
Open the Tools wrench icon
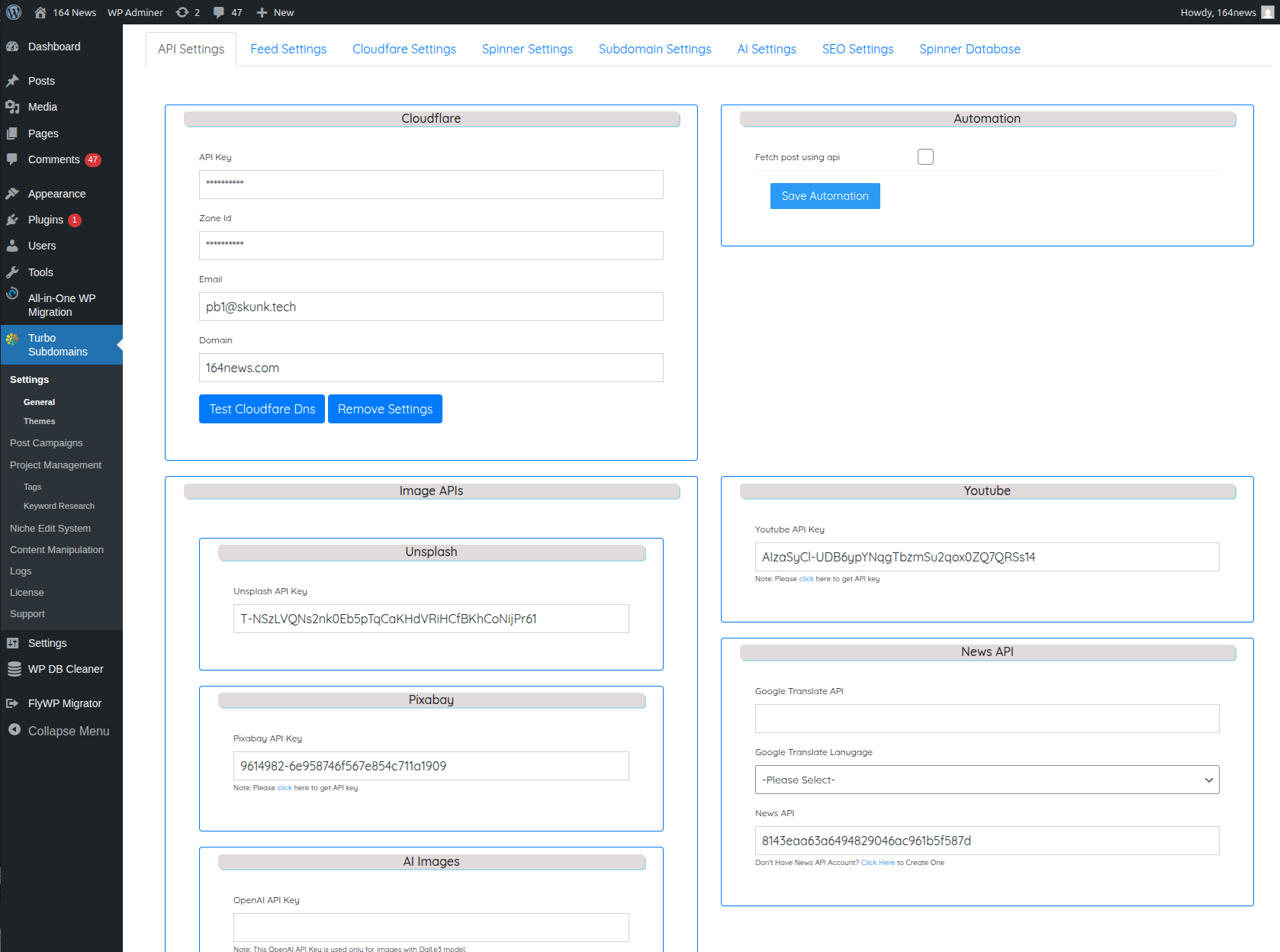[x=13, y=272]
